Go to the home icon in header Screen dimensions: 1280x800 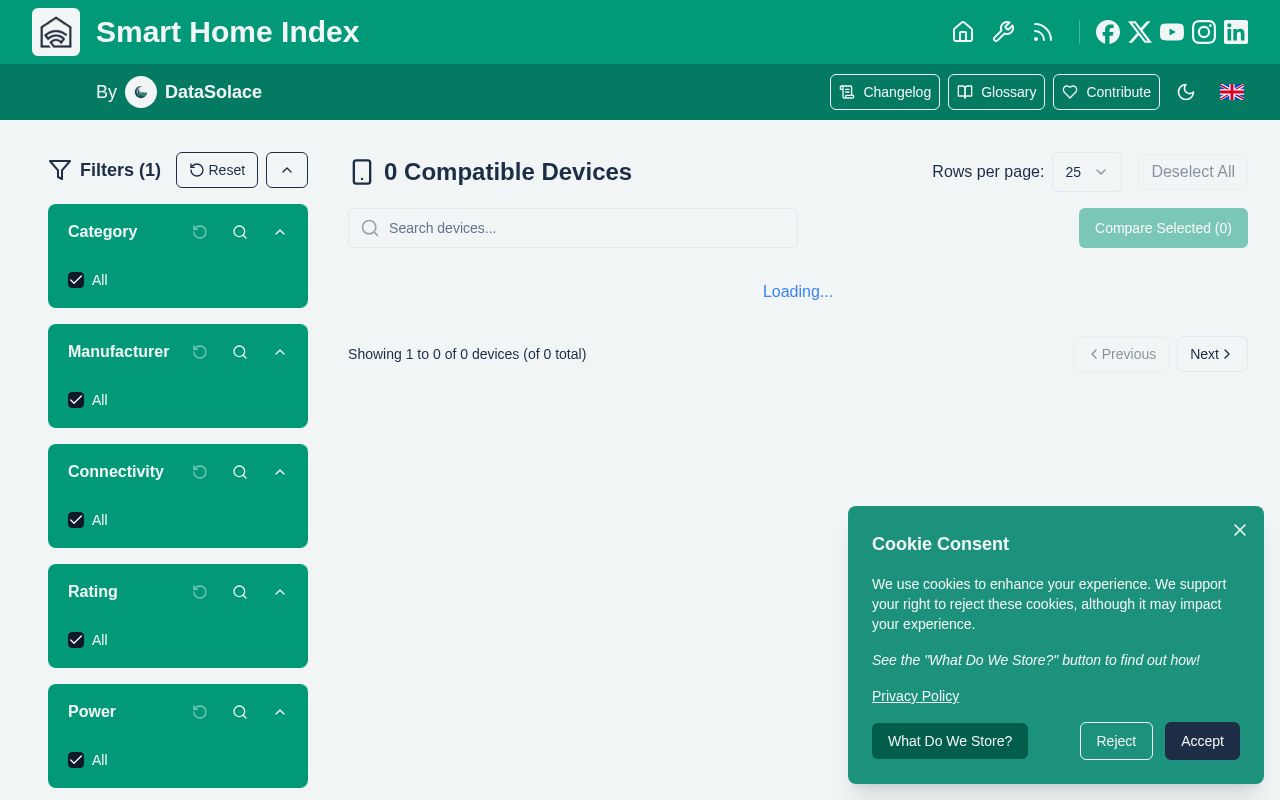963,32
